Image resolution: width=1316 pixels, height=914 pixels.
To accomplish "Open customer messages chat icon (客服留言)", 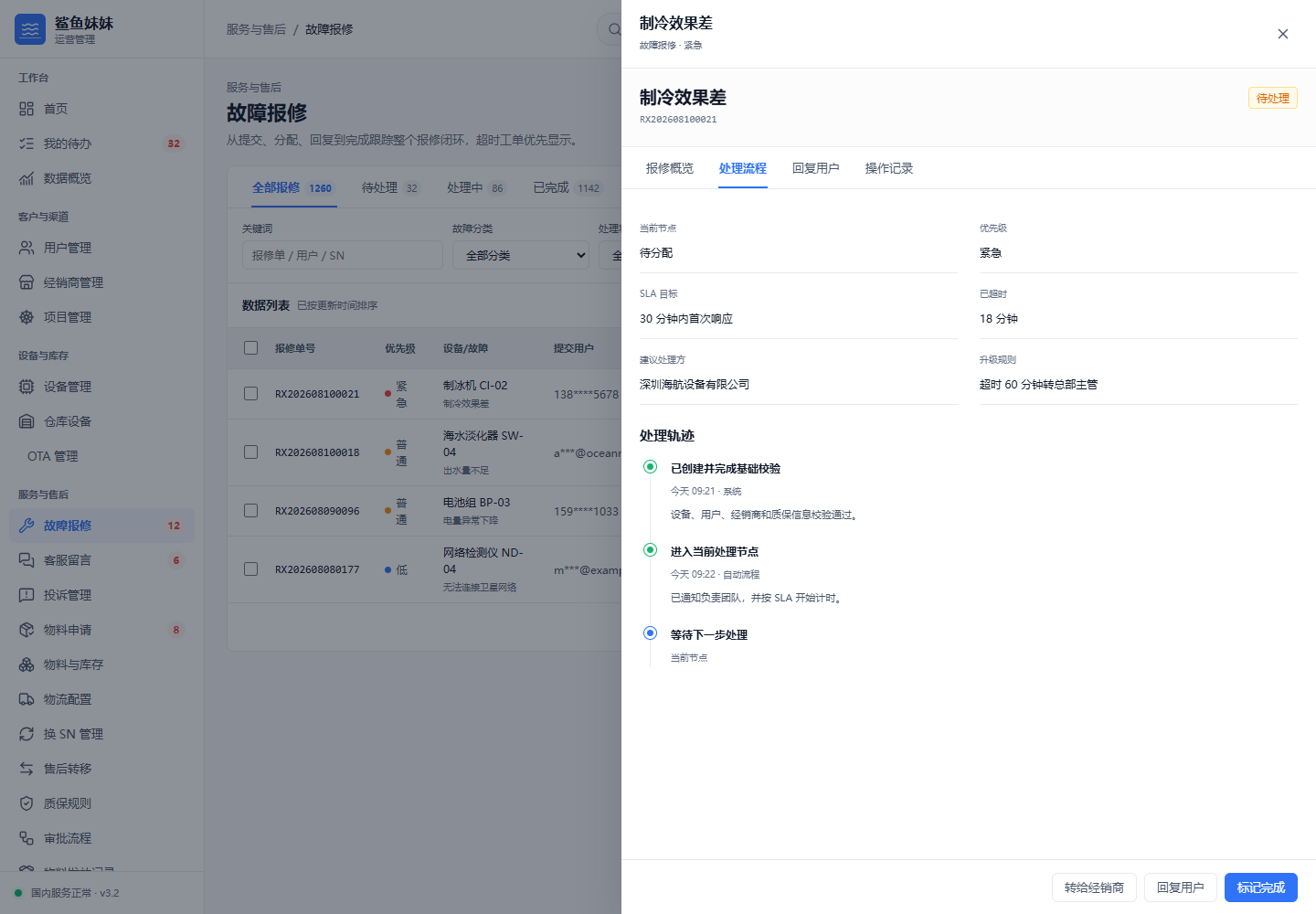I will pos(27,560).
